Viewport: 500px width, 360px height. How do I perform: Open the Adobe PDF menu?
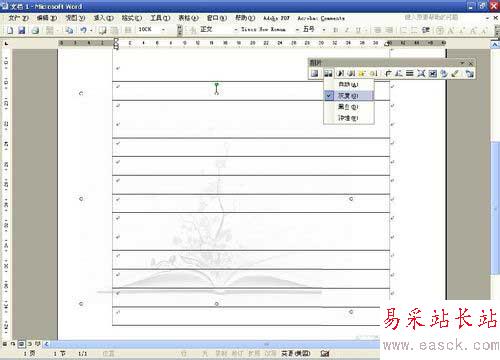point(276,18)
